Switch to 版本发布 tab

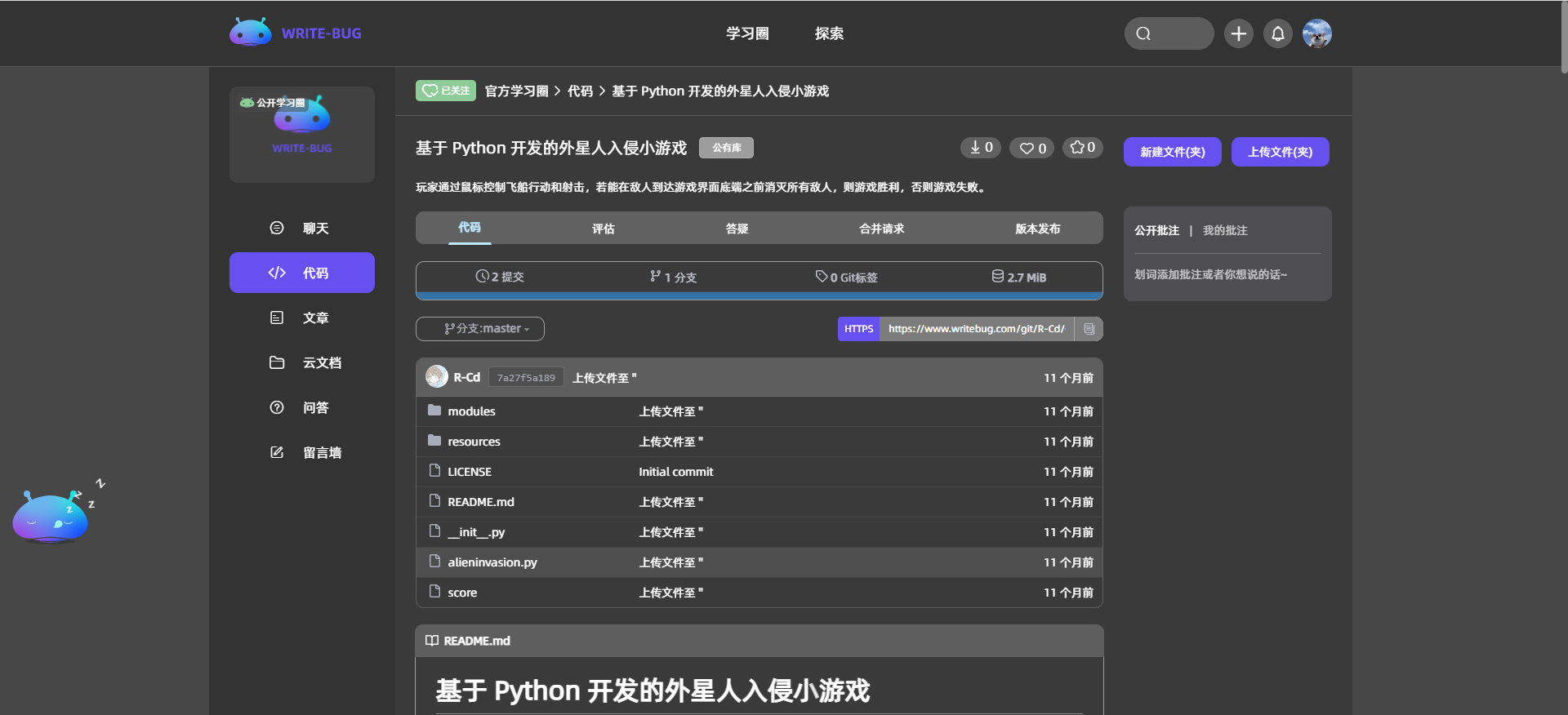click(x=1038, y=229)
